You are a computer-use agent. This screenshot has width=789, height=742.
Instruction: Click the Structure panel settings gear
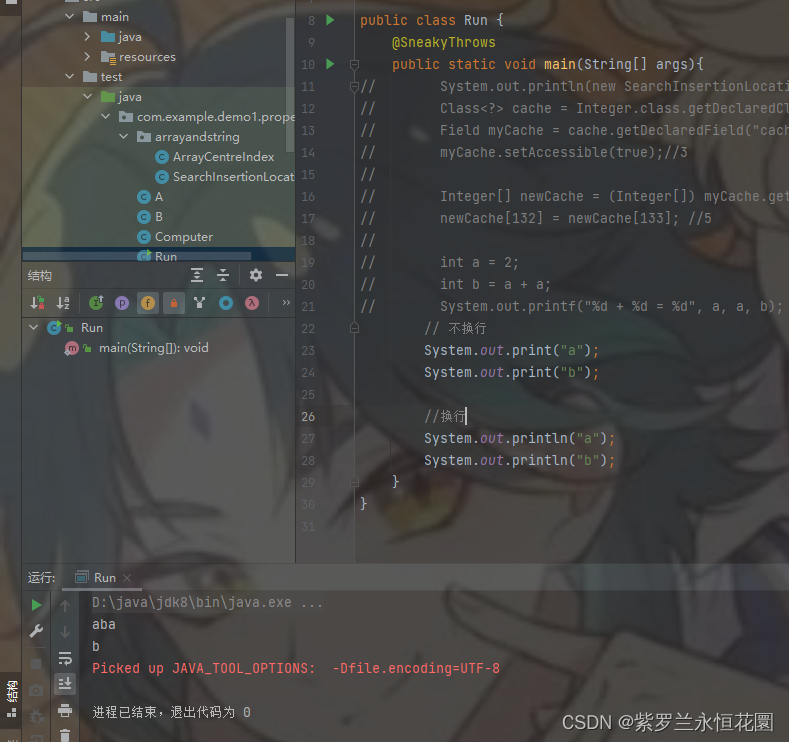[x=256, y=275]
